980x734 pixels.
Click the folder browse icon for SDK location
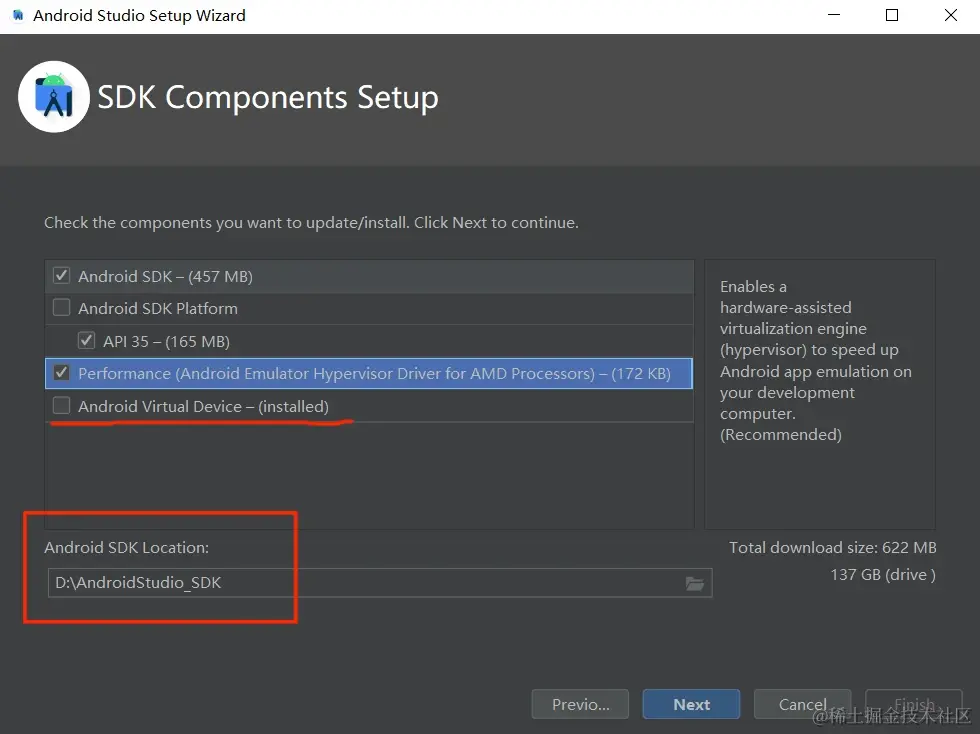[x=694, y=583]
